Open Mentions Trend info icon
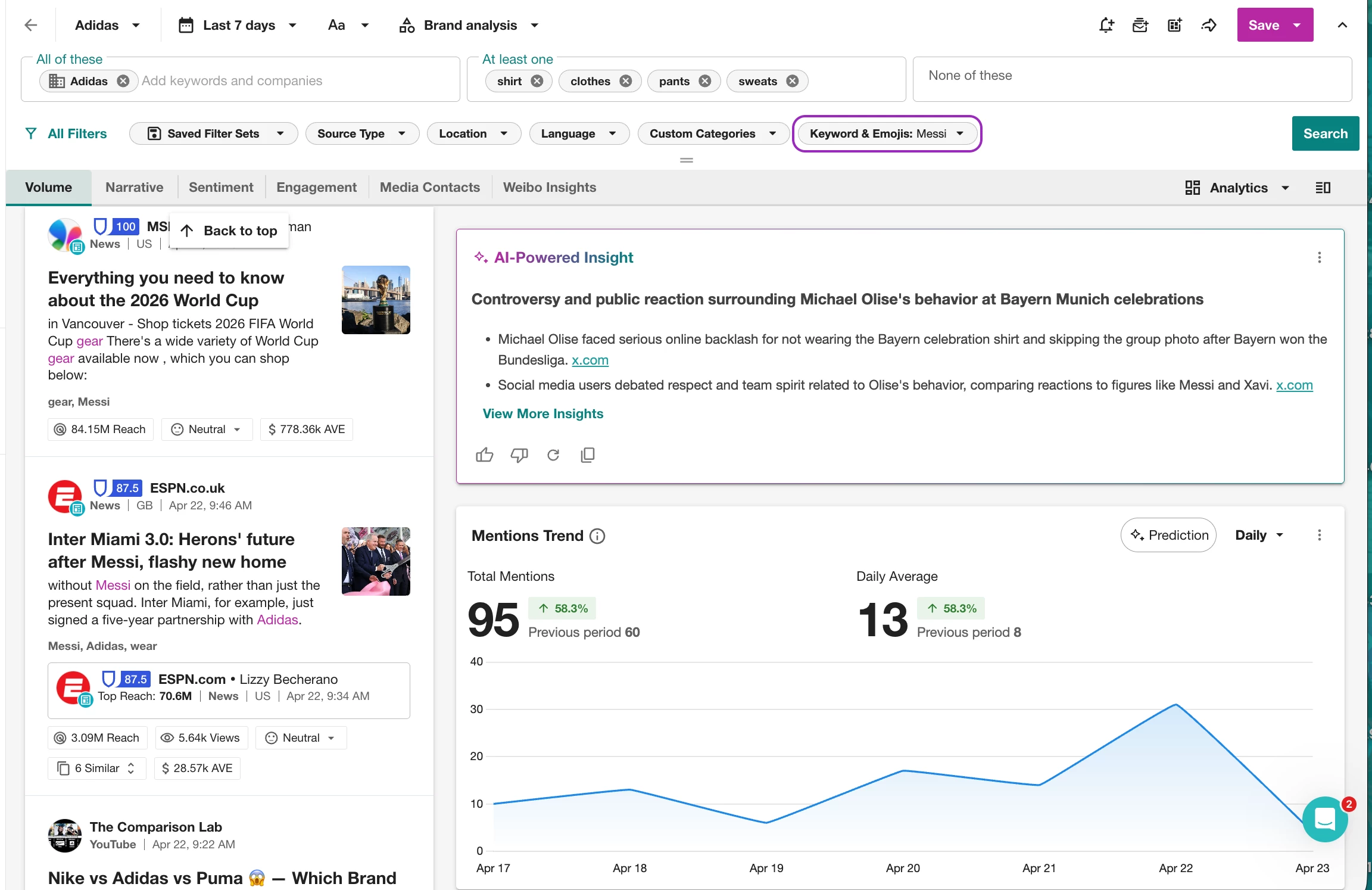The image size is (1372, 890). coord(597,536)
